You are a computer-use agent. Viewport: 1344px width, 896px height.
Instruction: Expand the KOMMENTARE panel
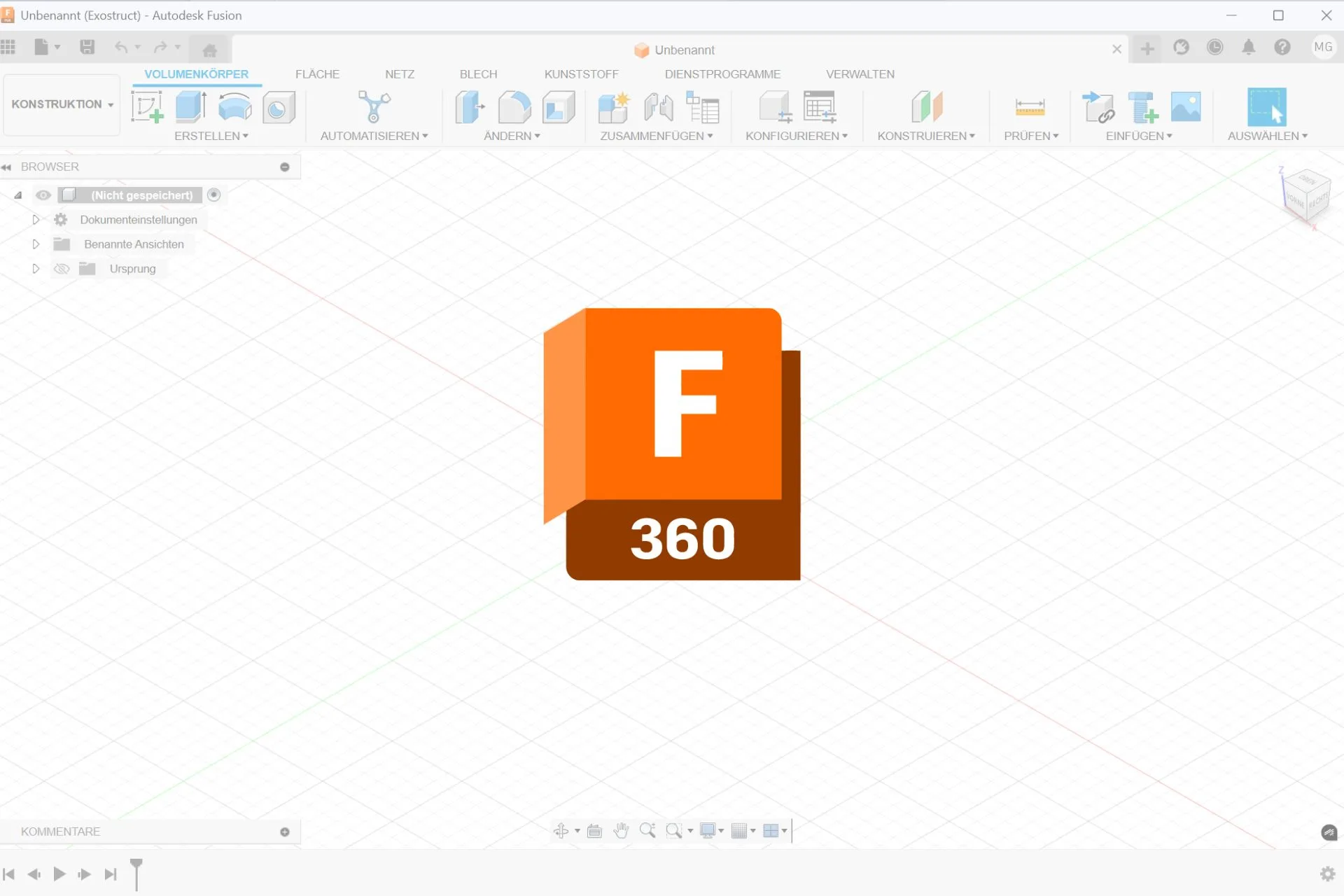(x=285, y=832)
